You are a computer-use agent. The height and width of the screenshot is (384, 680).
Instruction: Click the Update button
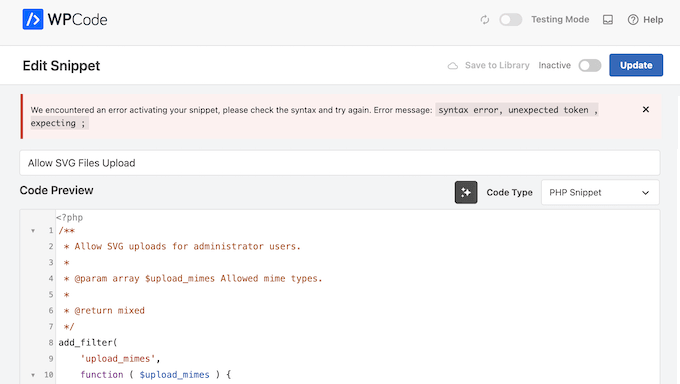pos(636,65)
